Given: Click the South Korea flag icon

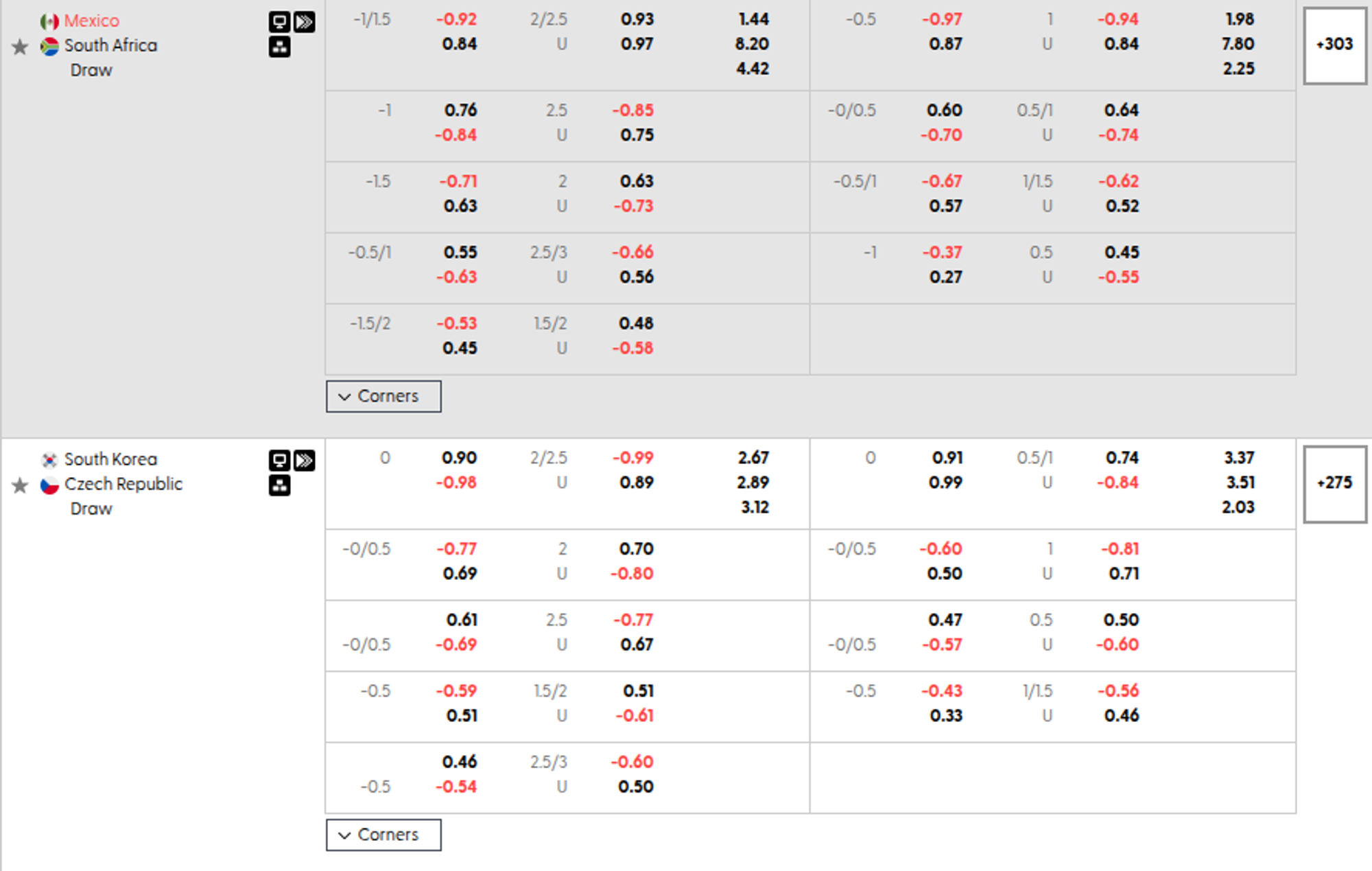Looking at the screenshot, I should (49, 459).
